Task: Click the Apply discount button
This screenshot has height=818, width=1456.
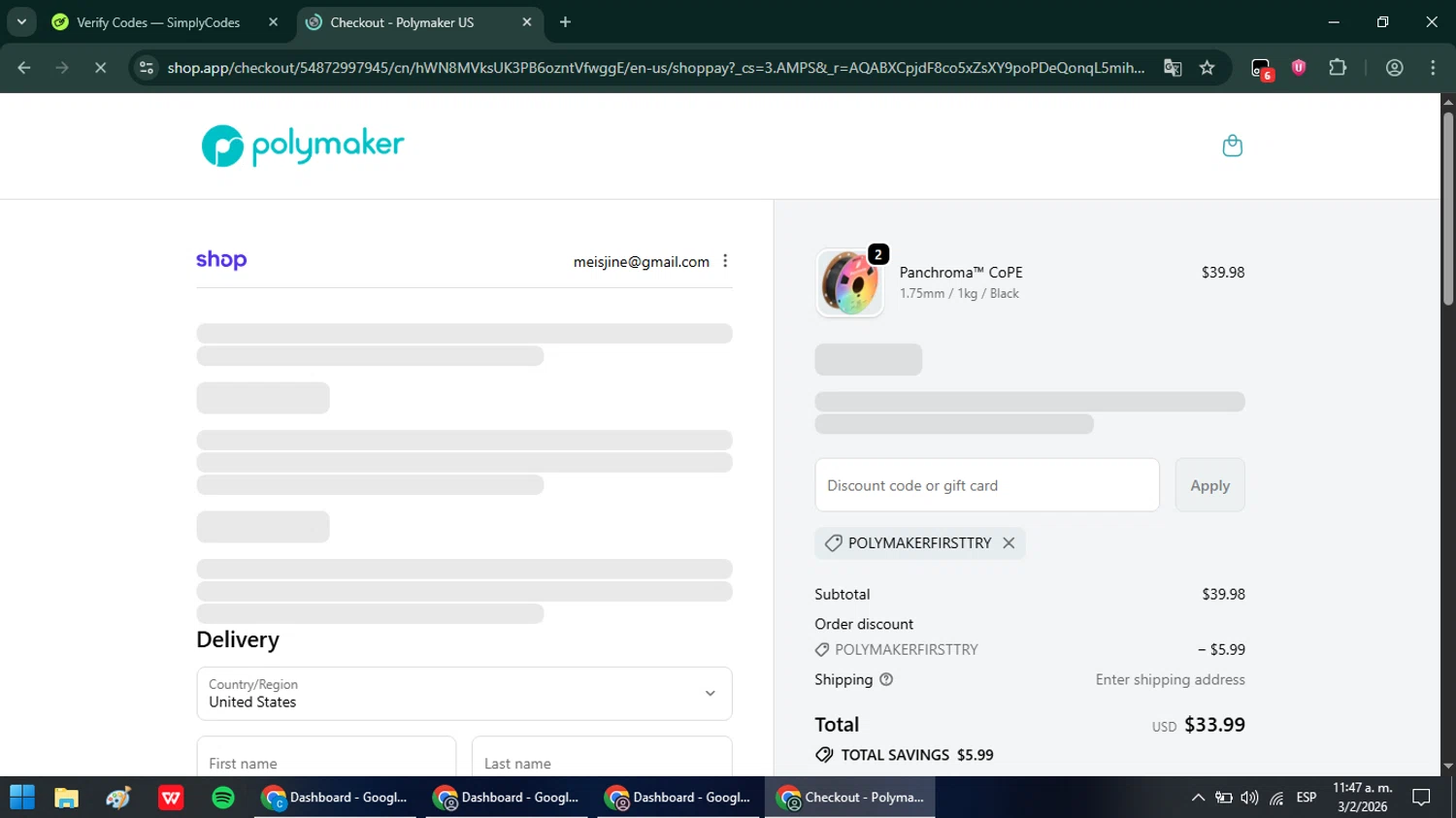Action: (x=1209, y=485)
